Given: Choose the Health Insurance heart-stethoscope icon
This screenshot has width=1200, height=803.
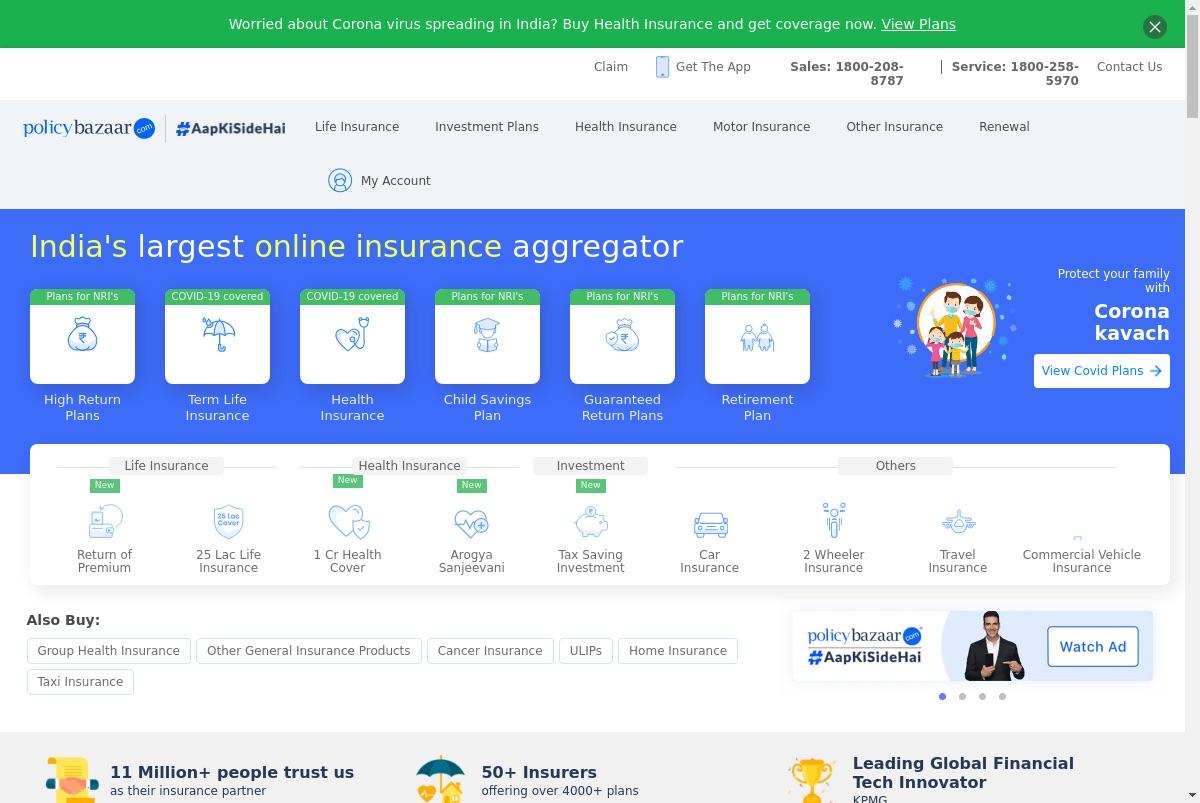Looking at the screenshot, I should (x=352, y=336).
